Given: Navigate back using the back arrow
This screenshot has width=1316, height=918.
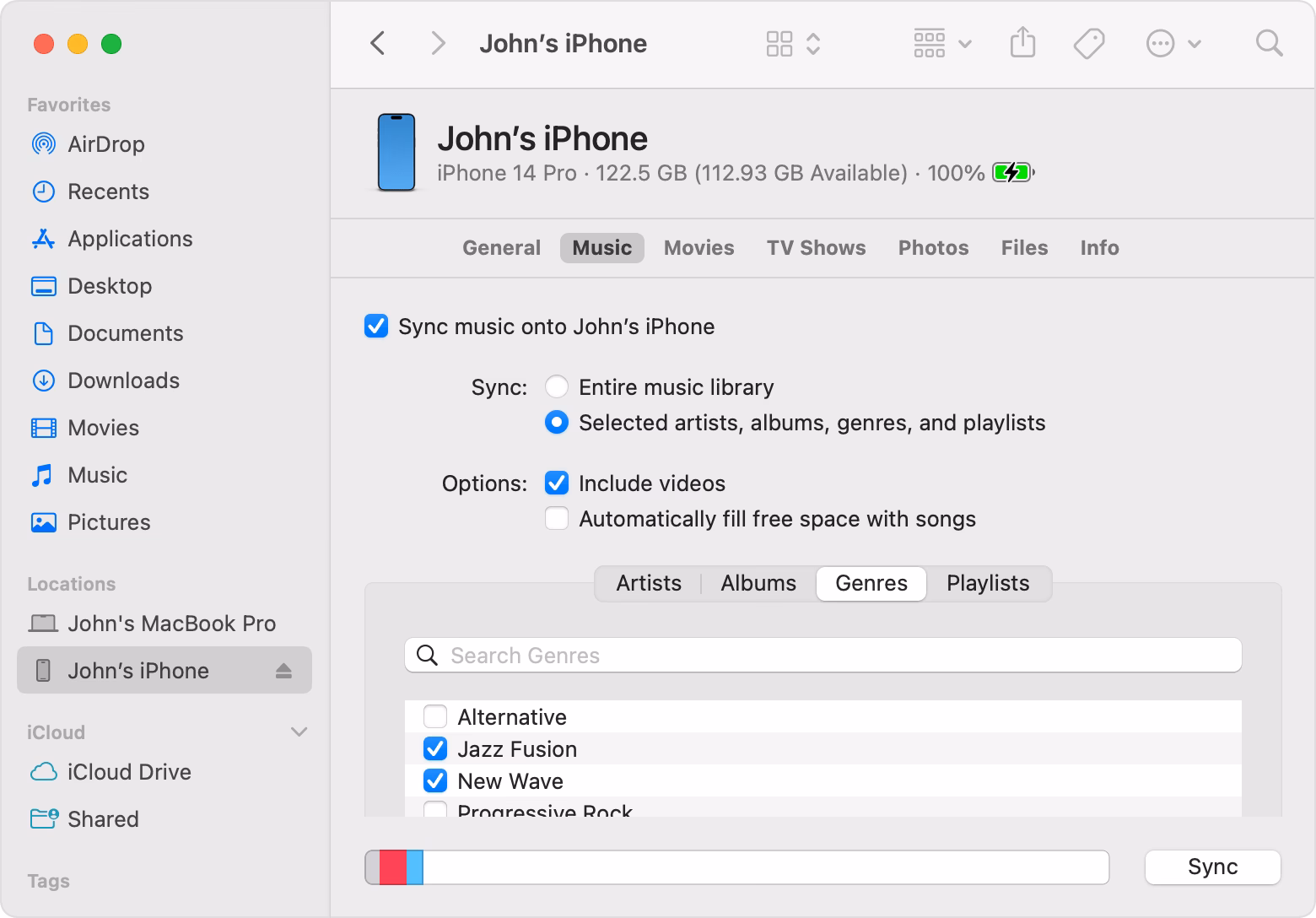Looking at the screenshot, I should tap(377, 43).
